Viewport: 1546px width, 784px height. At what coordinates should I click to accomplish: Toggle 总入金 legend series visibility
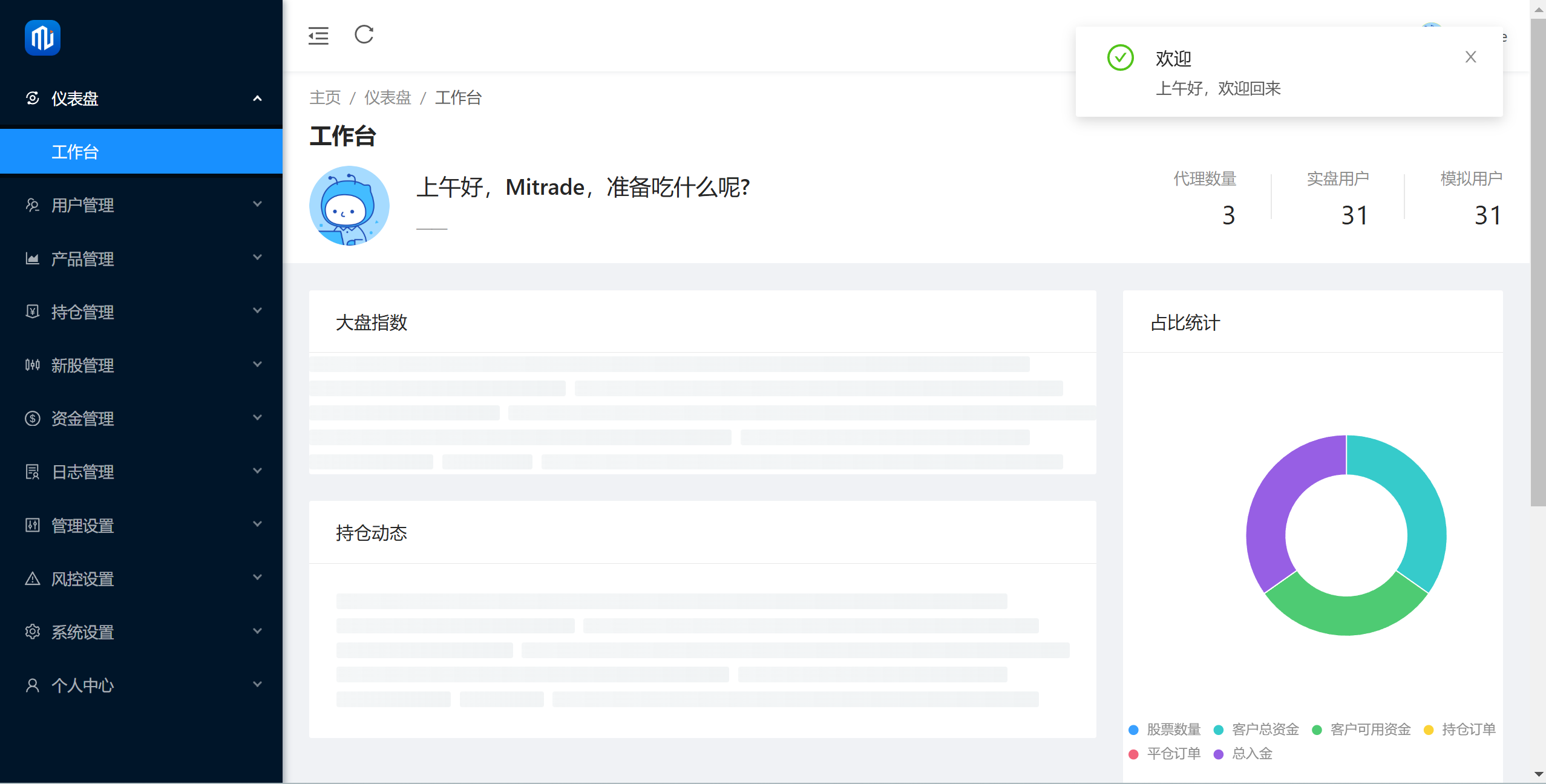(x=1251, y=754)
